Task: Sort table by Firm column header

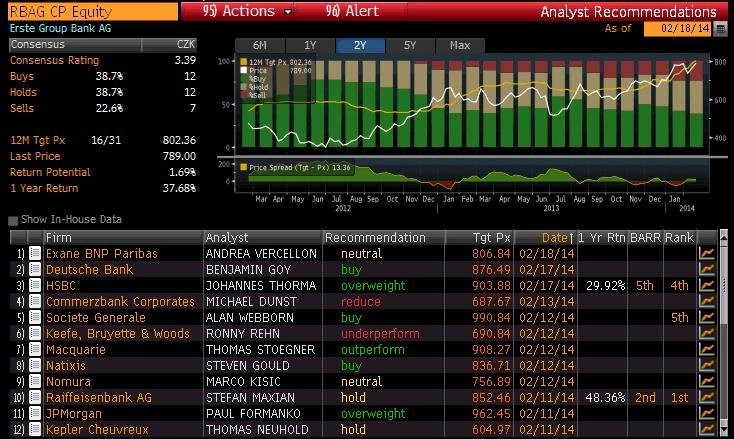Action: (x=123, y=238)
